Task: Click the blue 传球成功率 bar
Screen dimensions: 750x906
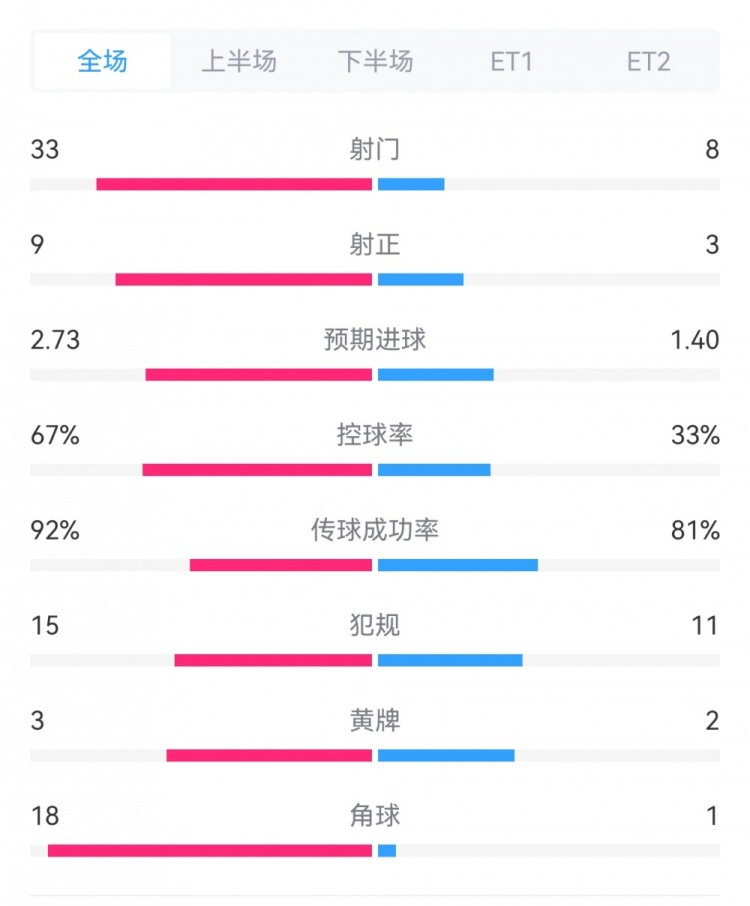Action: (x=458, y=565)
